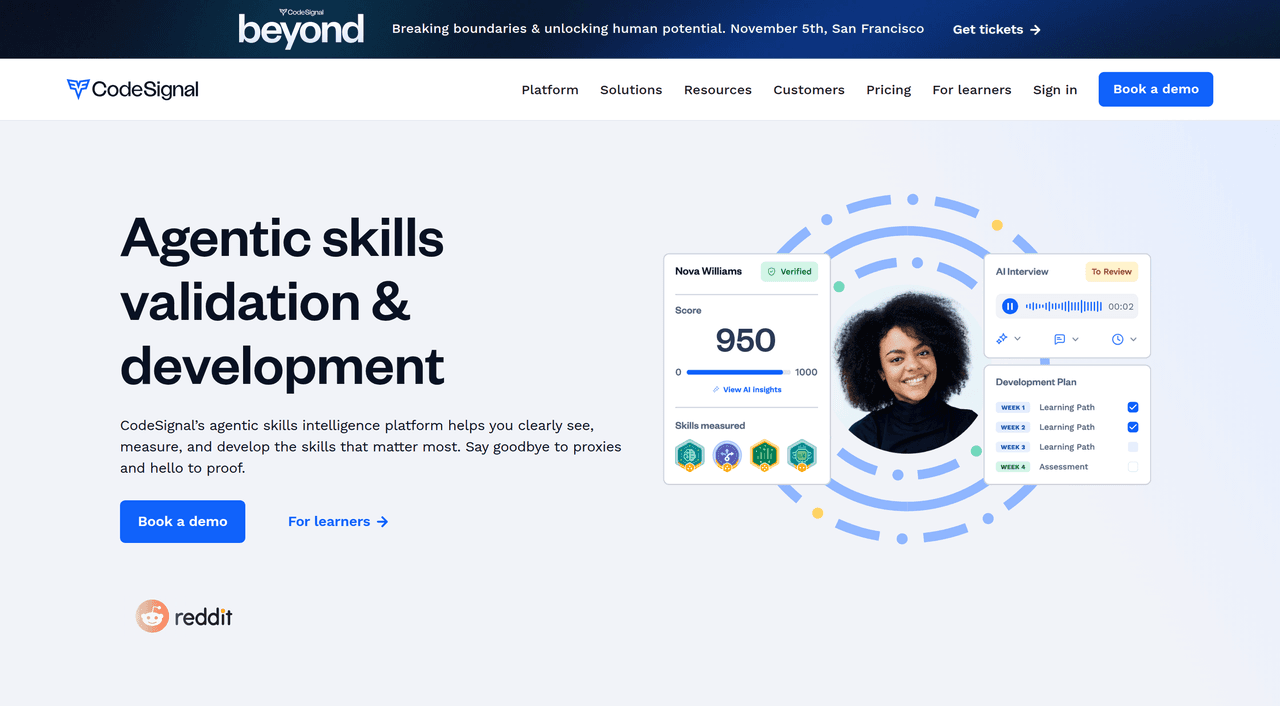Click Sign in
The width and height of the screenshot is (1280, 706).
tap(1055, 90)
